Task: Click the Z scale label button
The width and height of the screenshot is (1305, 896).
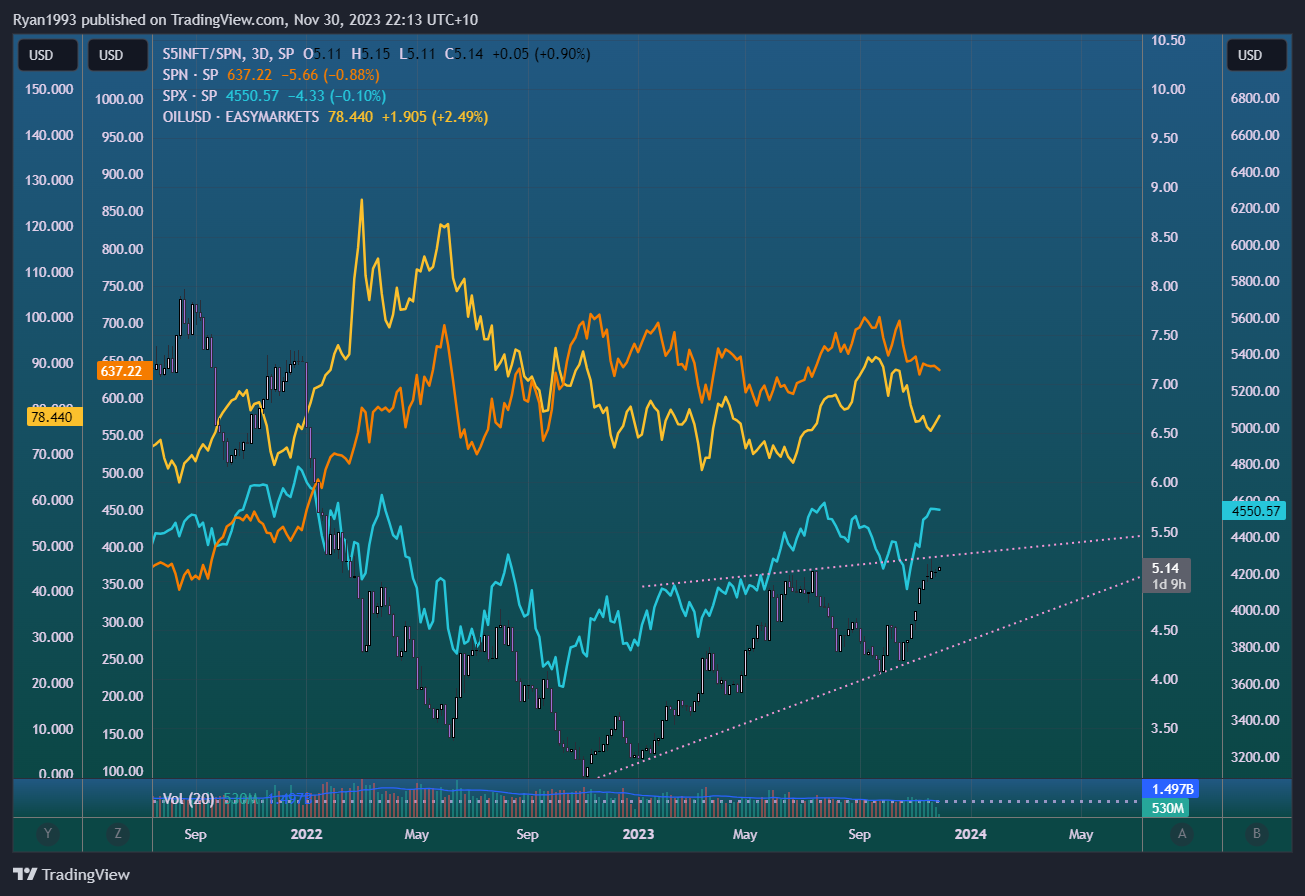Action: [117, 833]
